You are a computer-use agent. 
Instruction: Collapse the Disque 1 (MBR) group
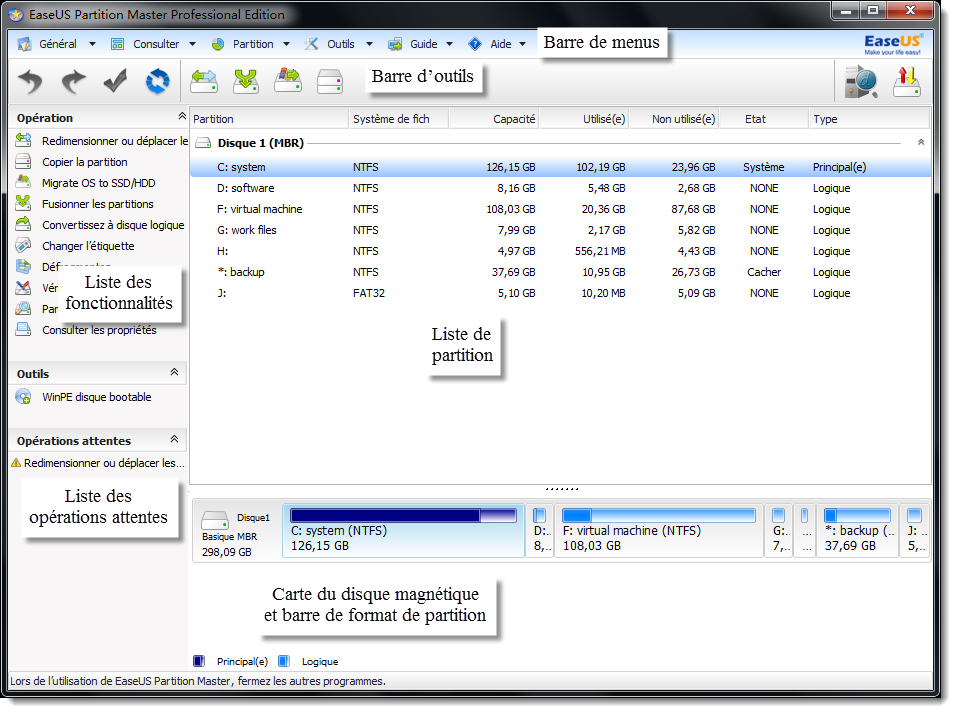pos(920,143)
